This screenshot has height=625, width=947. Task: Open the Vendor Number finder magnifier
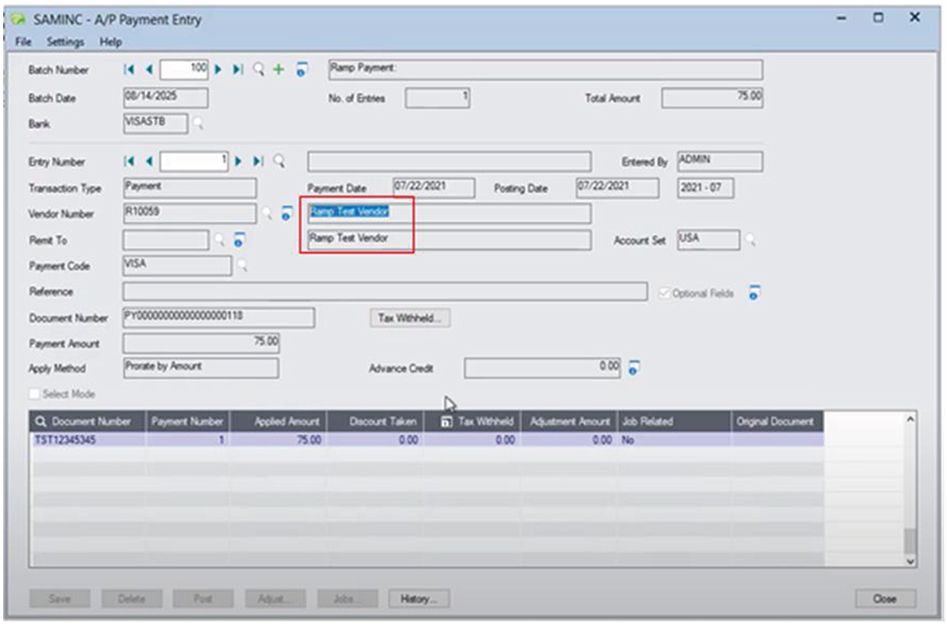tap(266, 213)
